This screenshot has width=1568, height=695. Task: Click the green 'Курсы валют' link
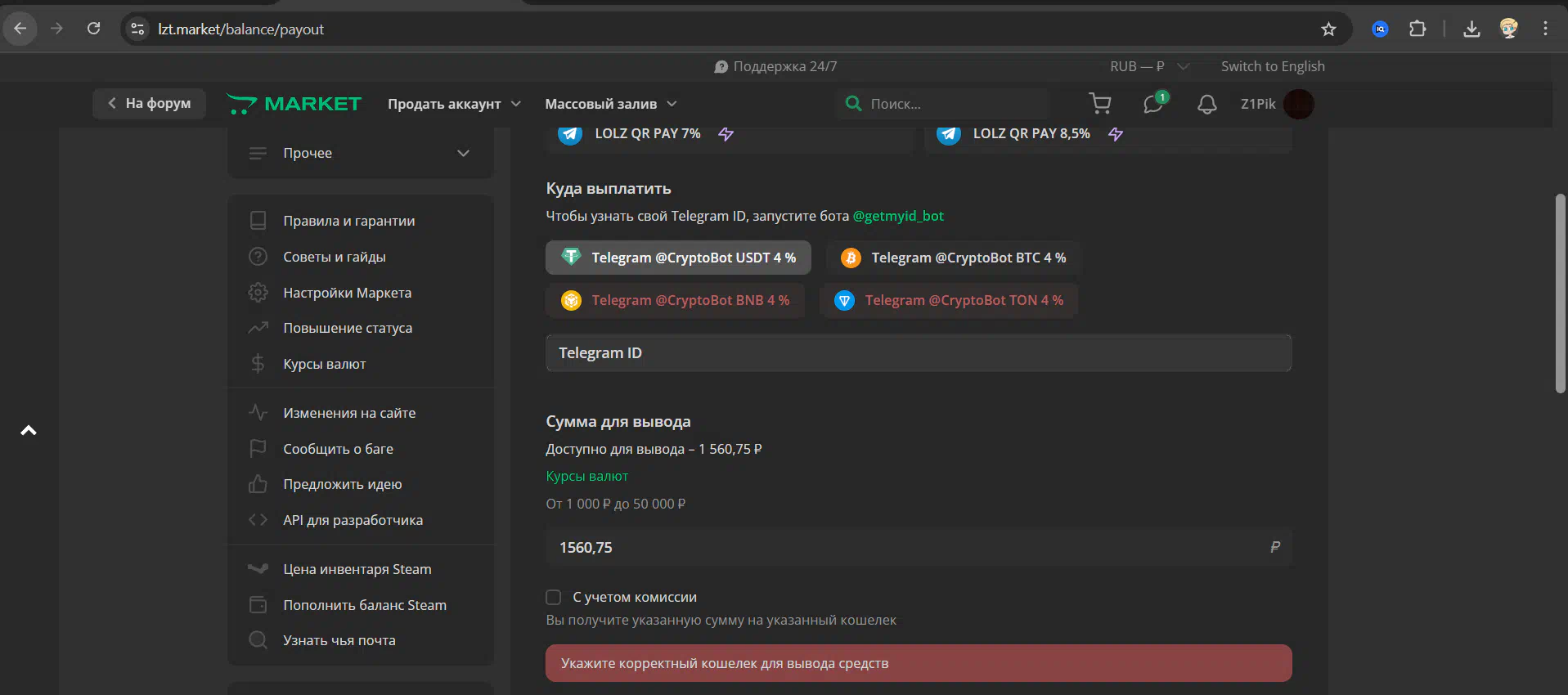[x=587, y=476]
